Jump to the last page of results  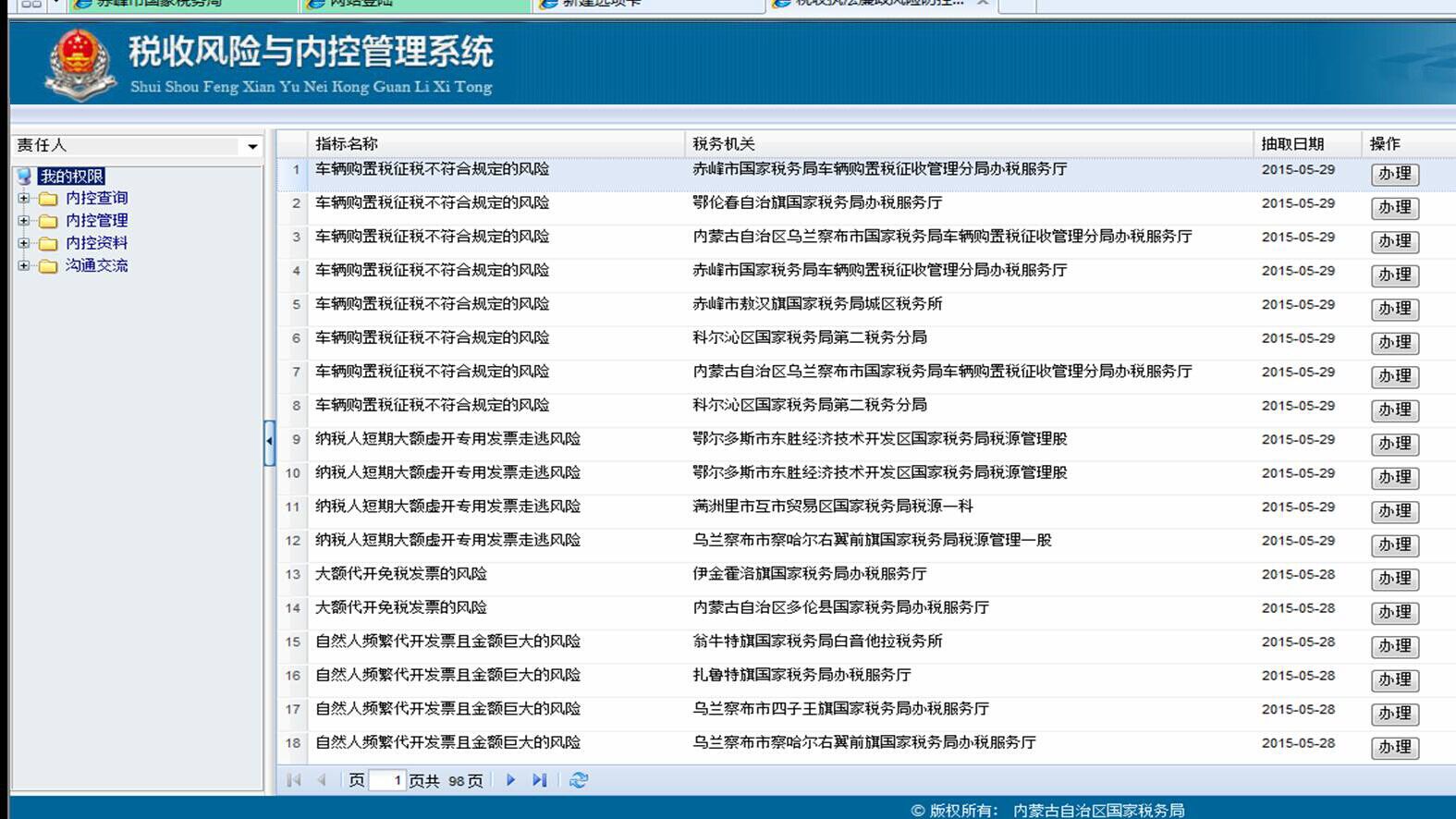pyautogui.click(x=540, y=780)
